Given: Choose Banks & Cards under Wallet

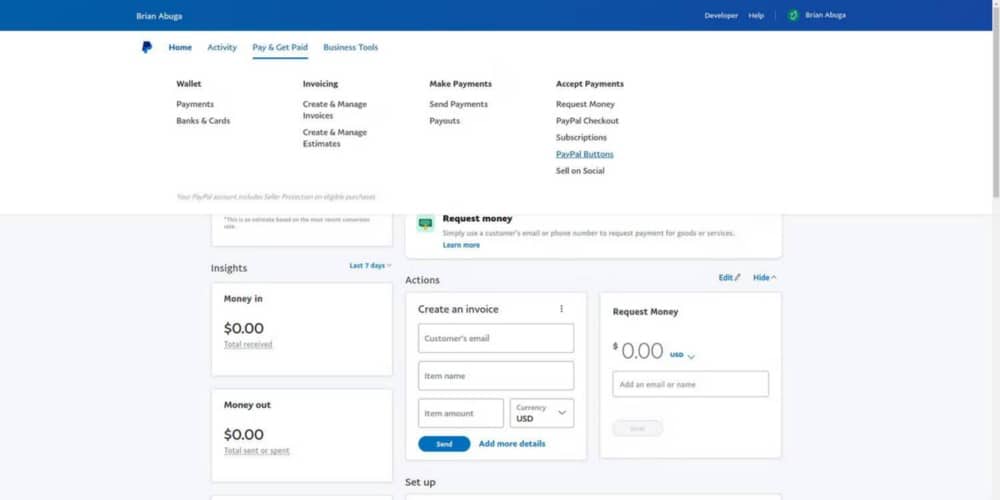Looking at the screenshot, I should [x=203, y=121].
